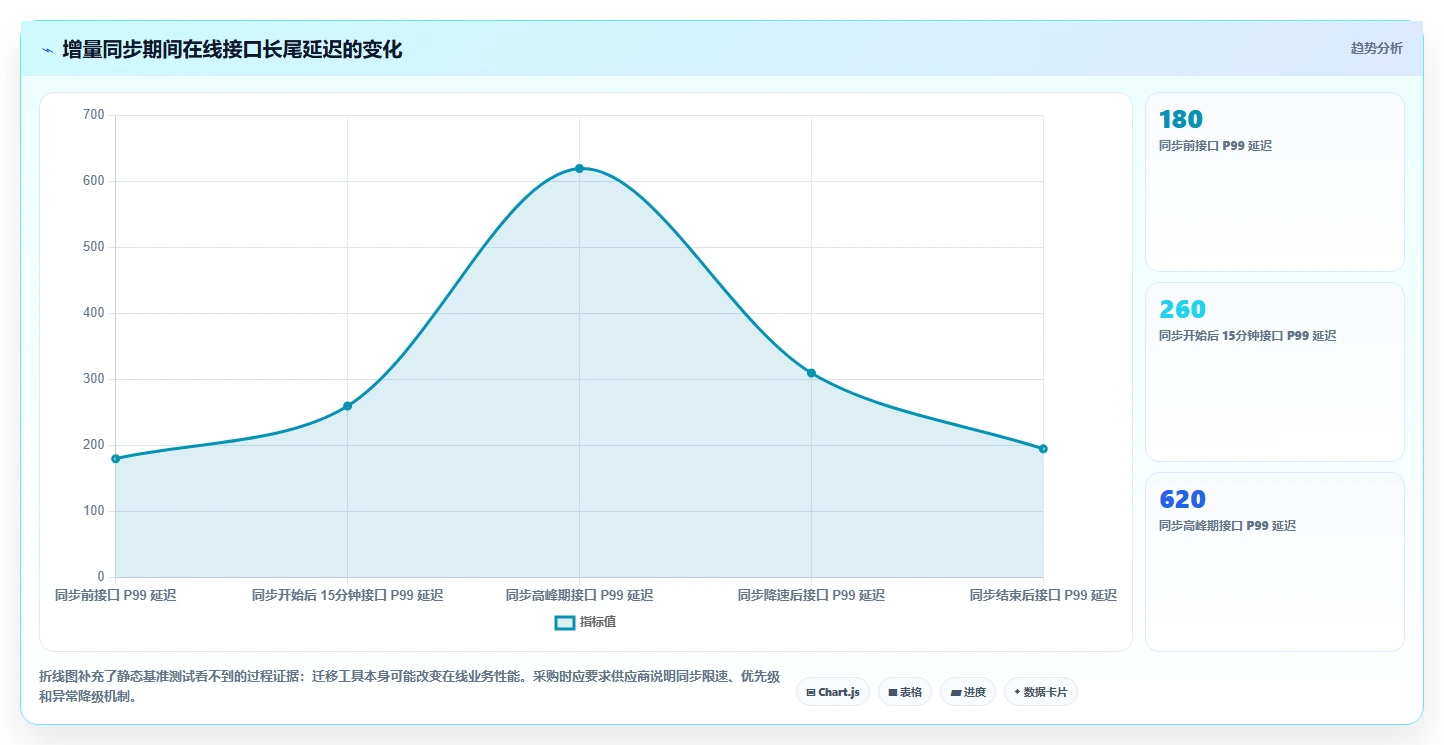Click the y-axis value 500

94,247
